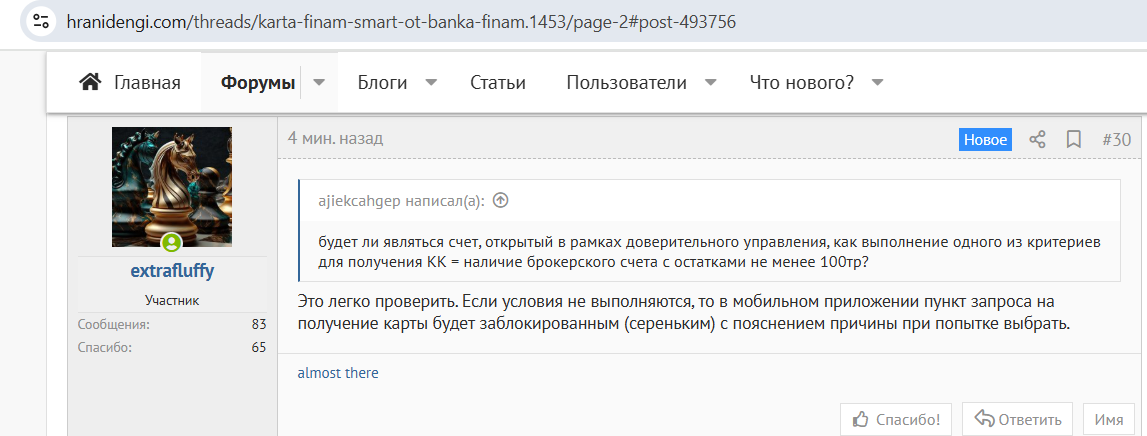Expand the Блоги dropdown arrow
Viewport: 1147px width, 436px height.
pos(432,83)
